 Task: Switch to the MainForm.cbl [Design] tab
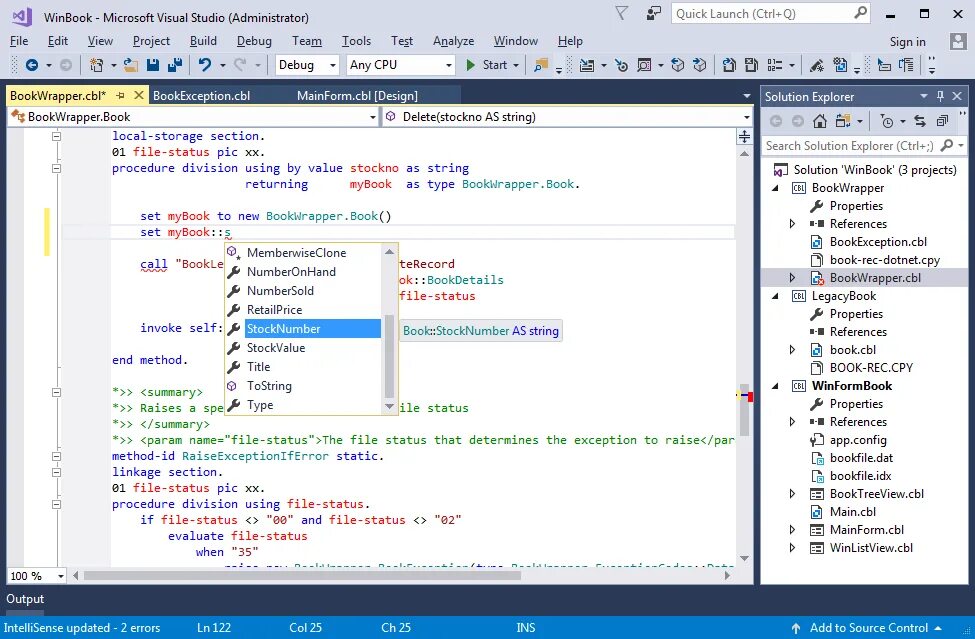click(x=358, y=96)
